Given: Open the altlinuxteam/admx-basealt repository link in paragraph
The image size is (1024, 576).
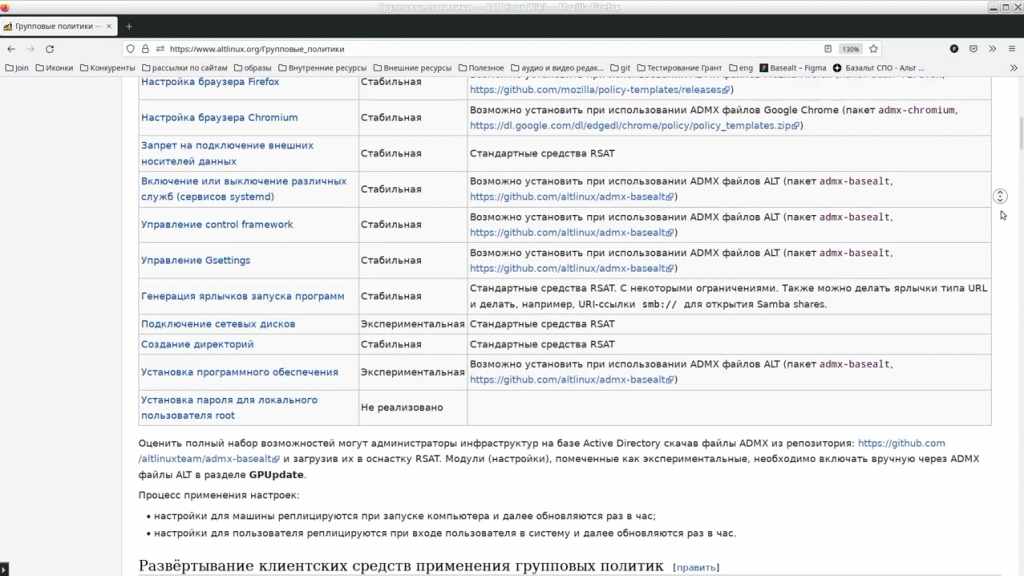Looking at the screenshot, I should click(209, 458).
